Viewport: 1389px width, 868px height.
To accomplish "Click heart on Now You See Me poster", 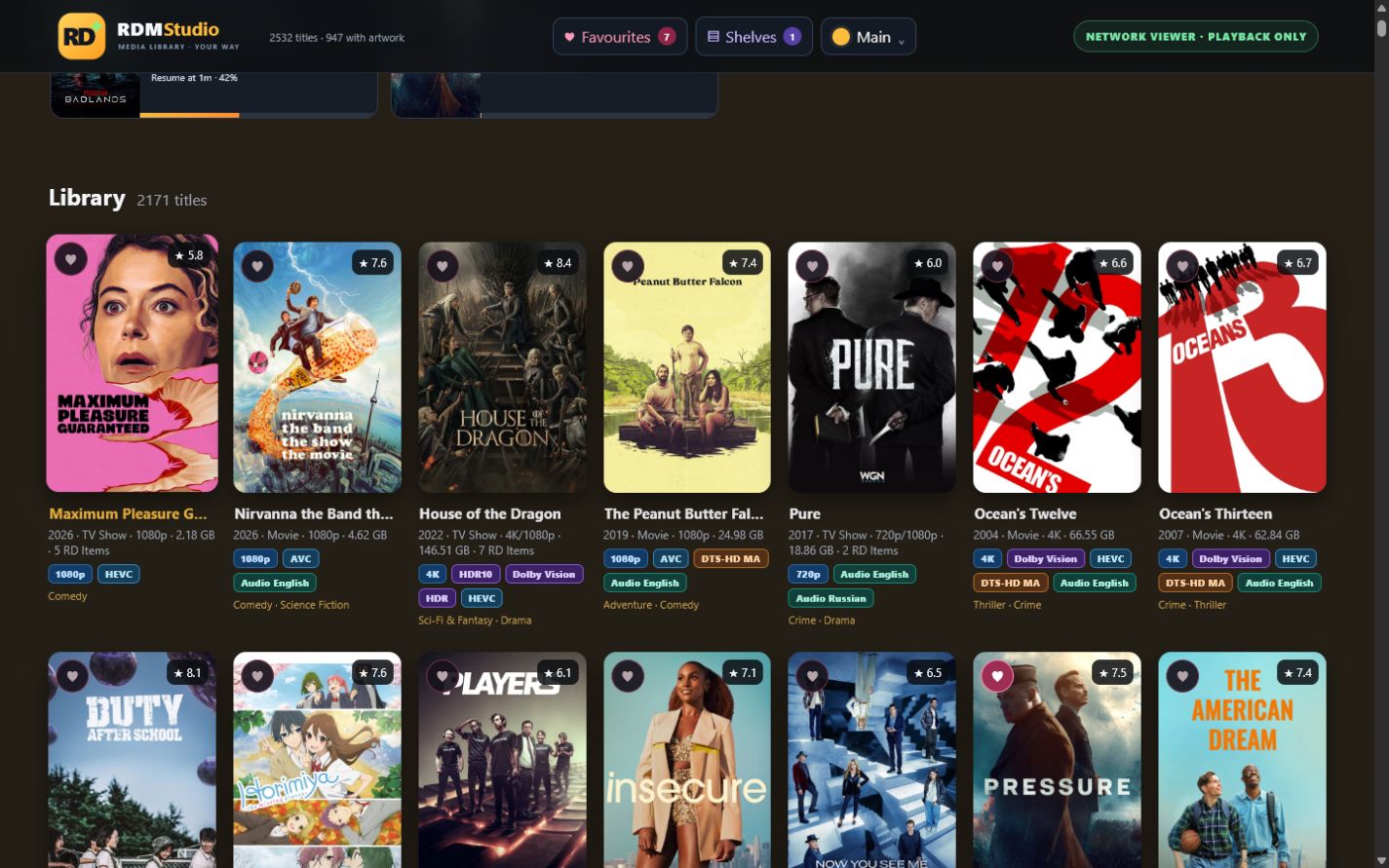I will coord(812,676).
